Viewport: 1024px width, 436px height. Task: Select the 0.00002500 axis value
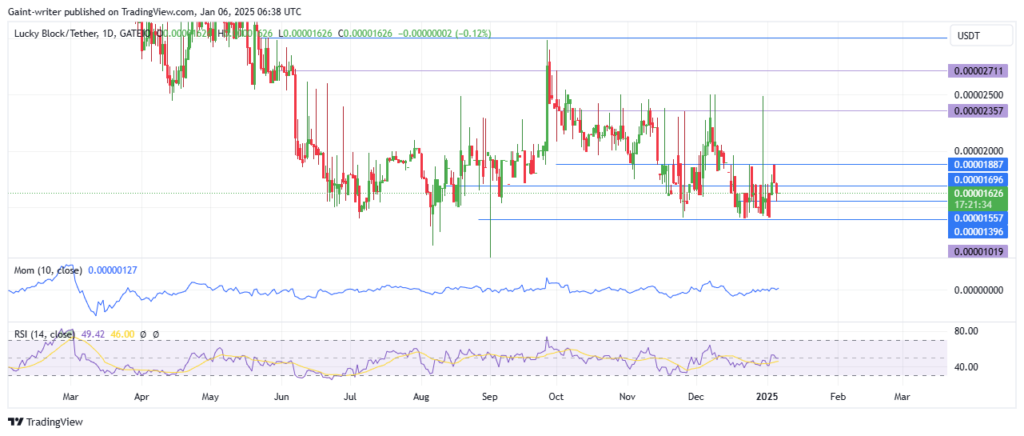pyautogui.click(x=977, y=95)
